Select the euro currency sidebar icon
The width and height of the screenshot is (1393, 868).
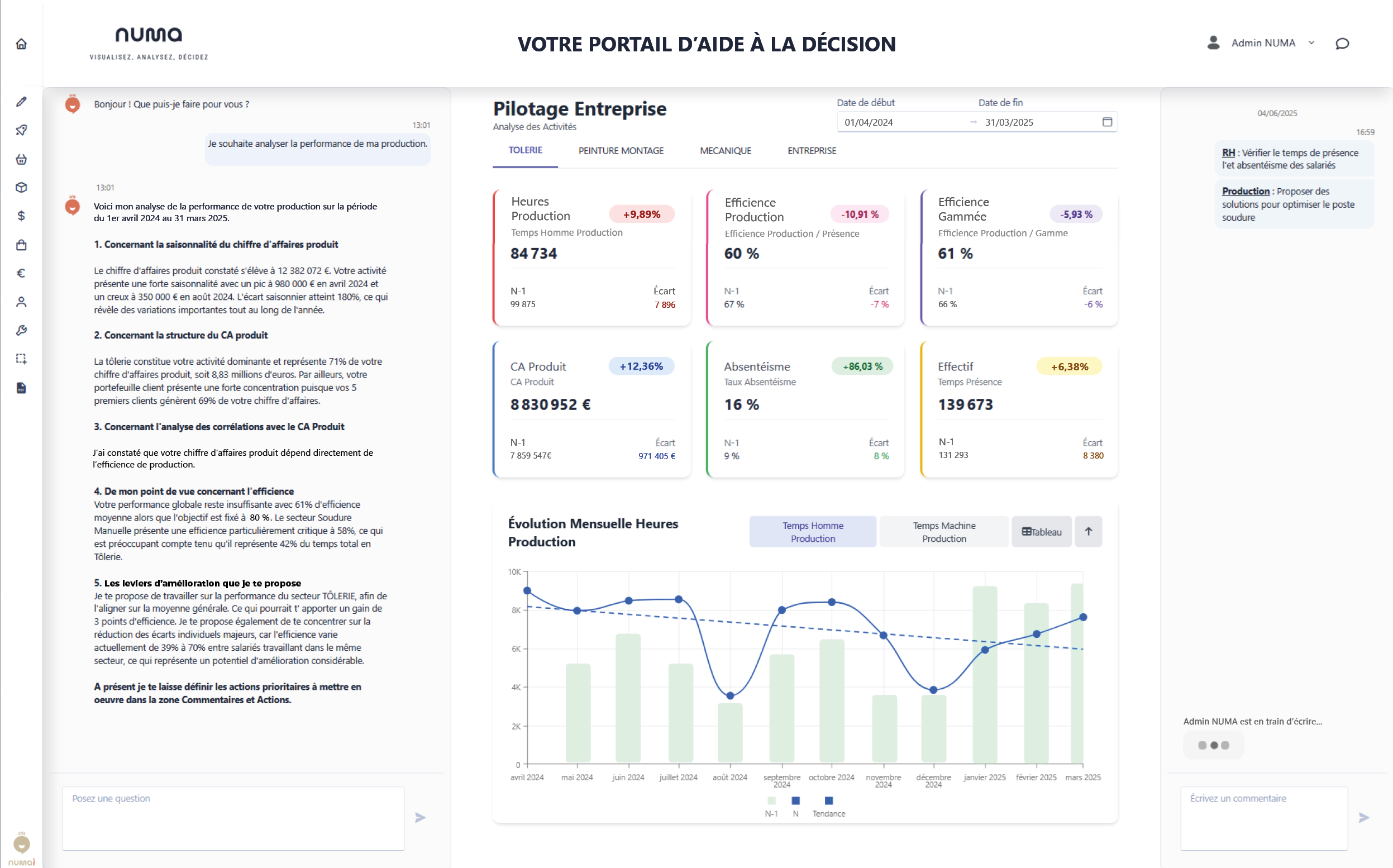coord(21,273)
